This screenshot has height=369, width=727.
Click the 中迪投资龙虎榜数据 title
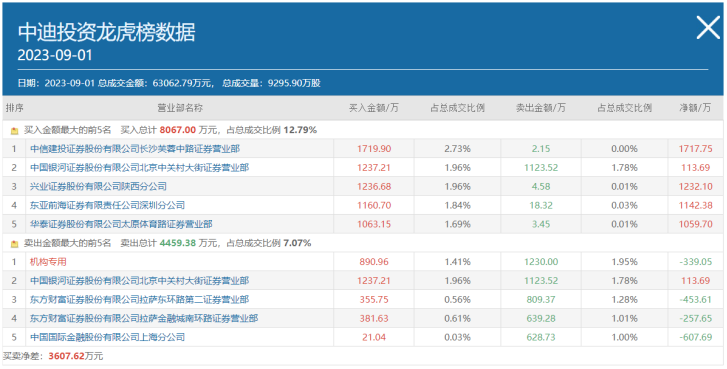(107, 32)
